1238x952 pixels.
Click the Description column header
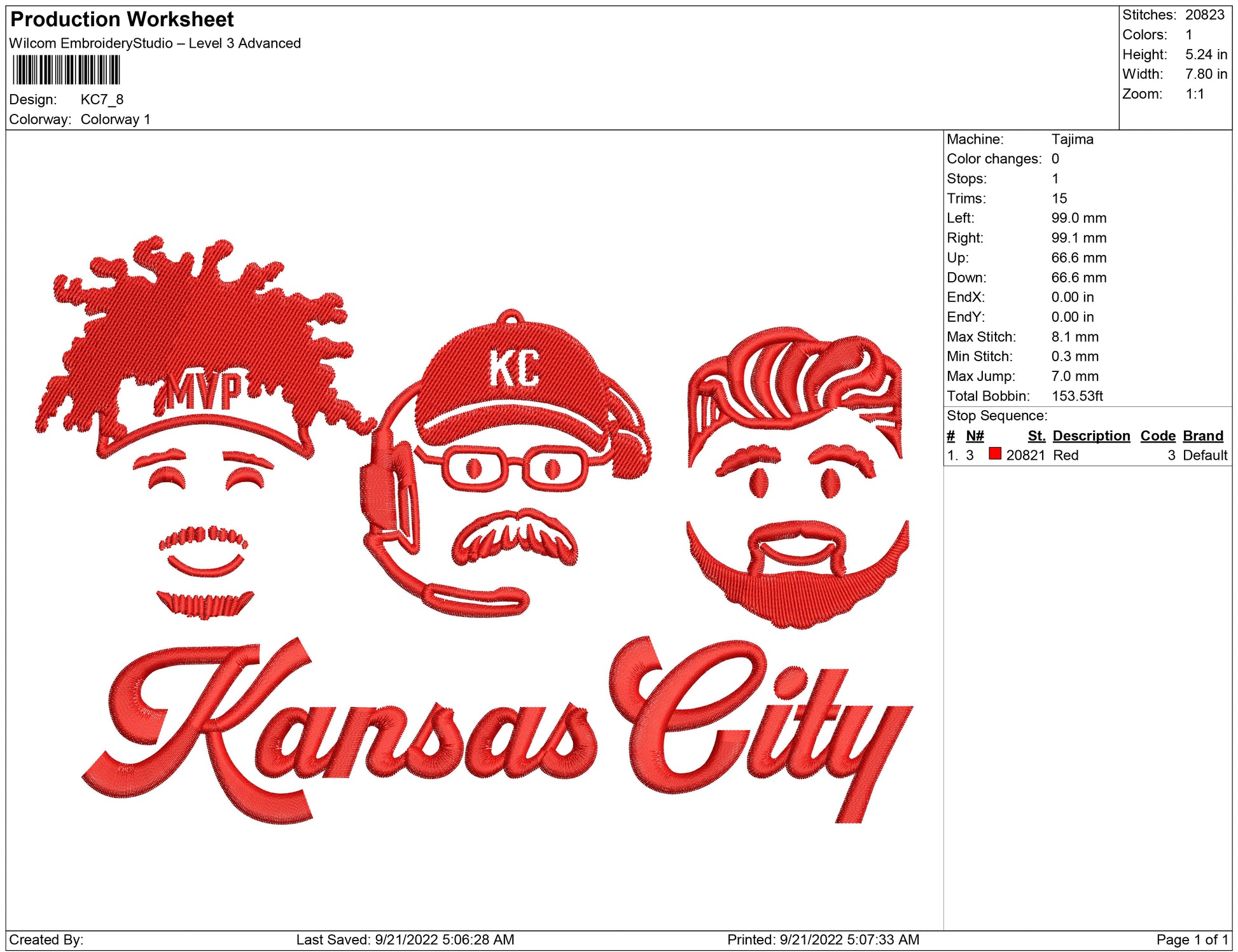pyautogui.click(x=1091, y=436)
